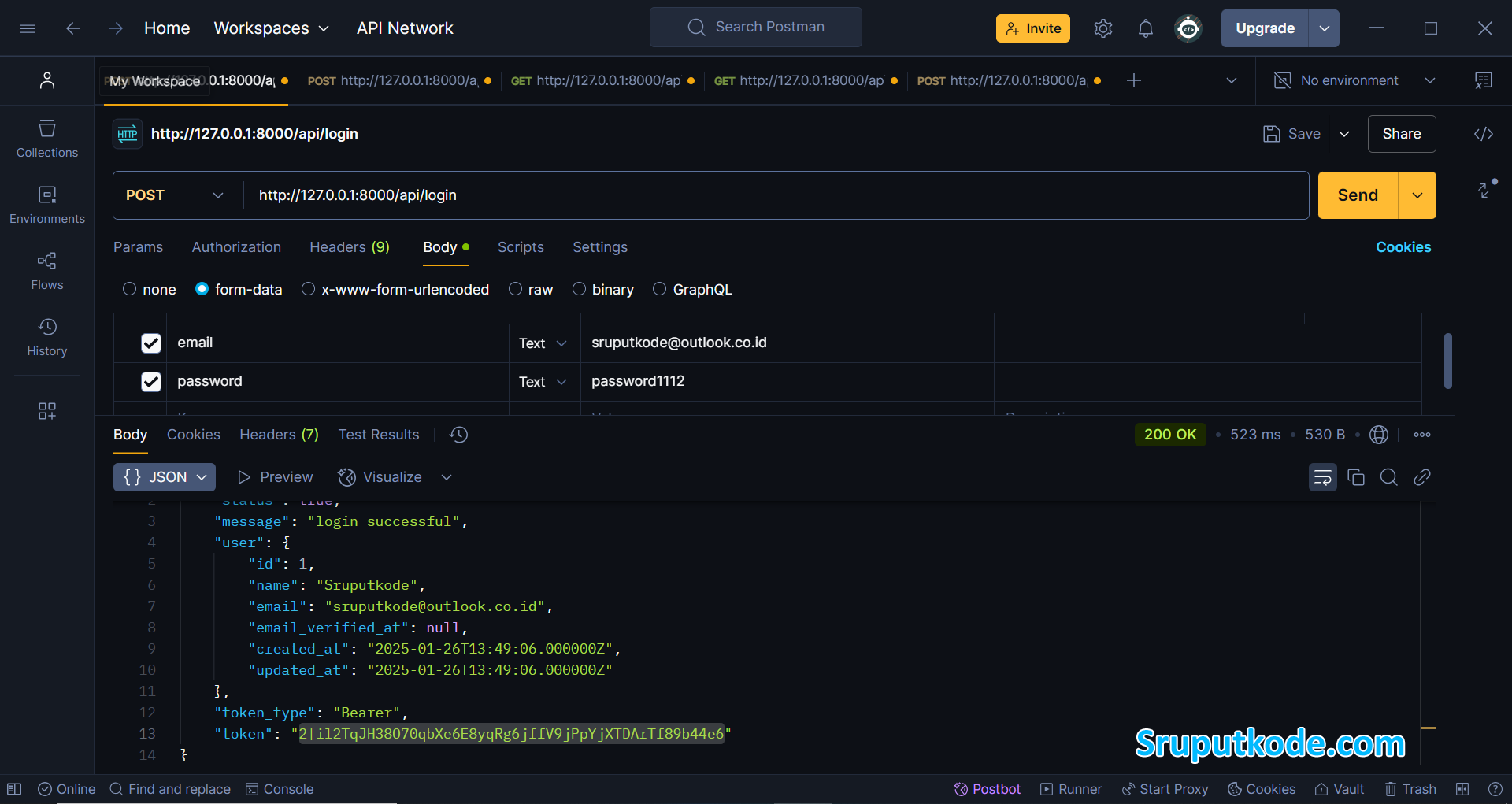The image size is (1512, 804).
Task: Open the No environment selector
Action: tap(1354, 80)
